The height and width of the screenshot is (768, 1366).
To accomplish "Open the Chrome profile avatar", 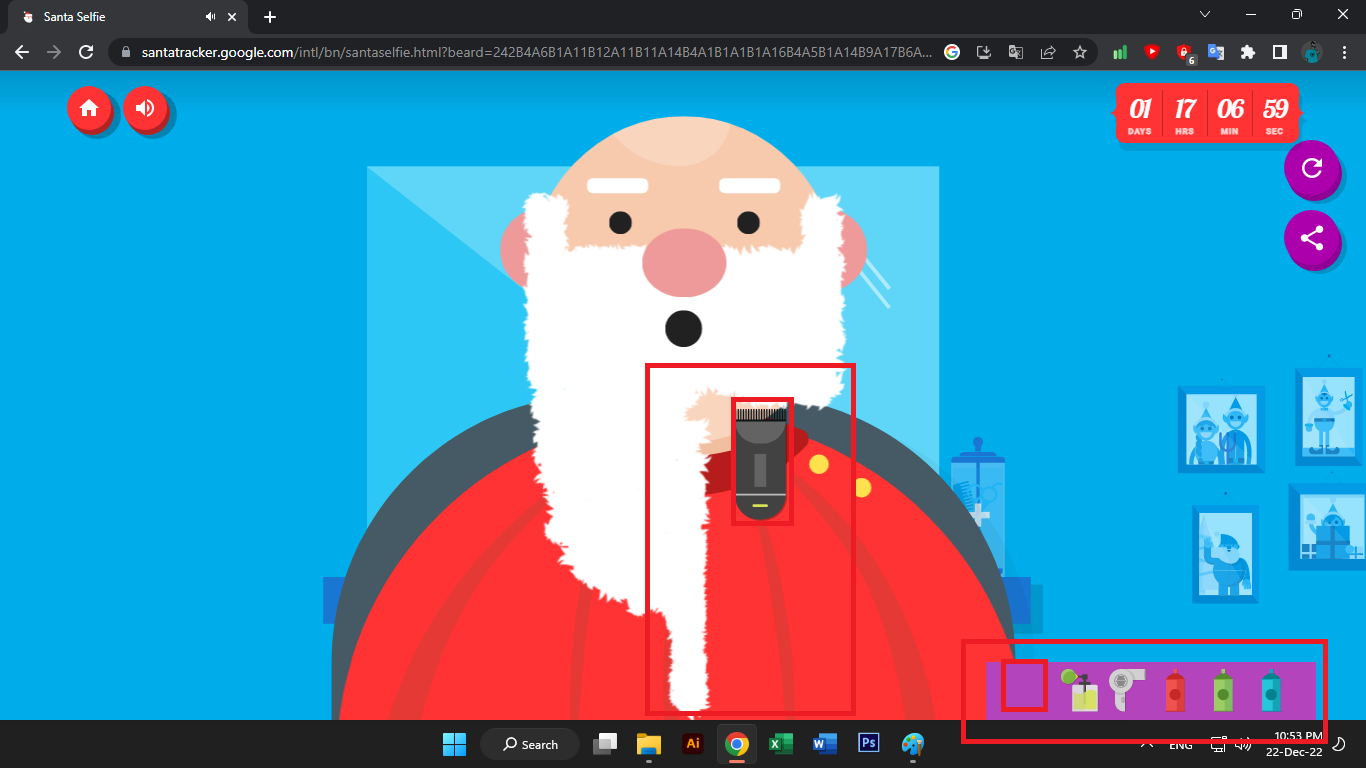I will (1312, 52).
